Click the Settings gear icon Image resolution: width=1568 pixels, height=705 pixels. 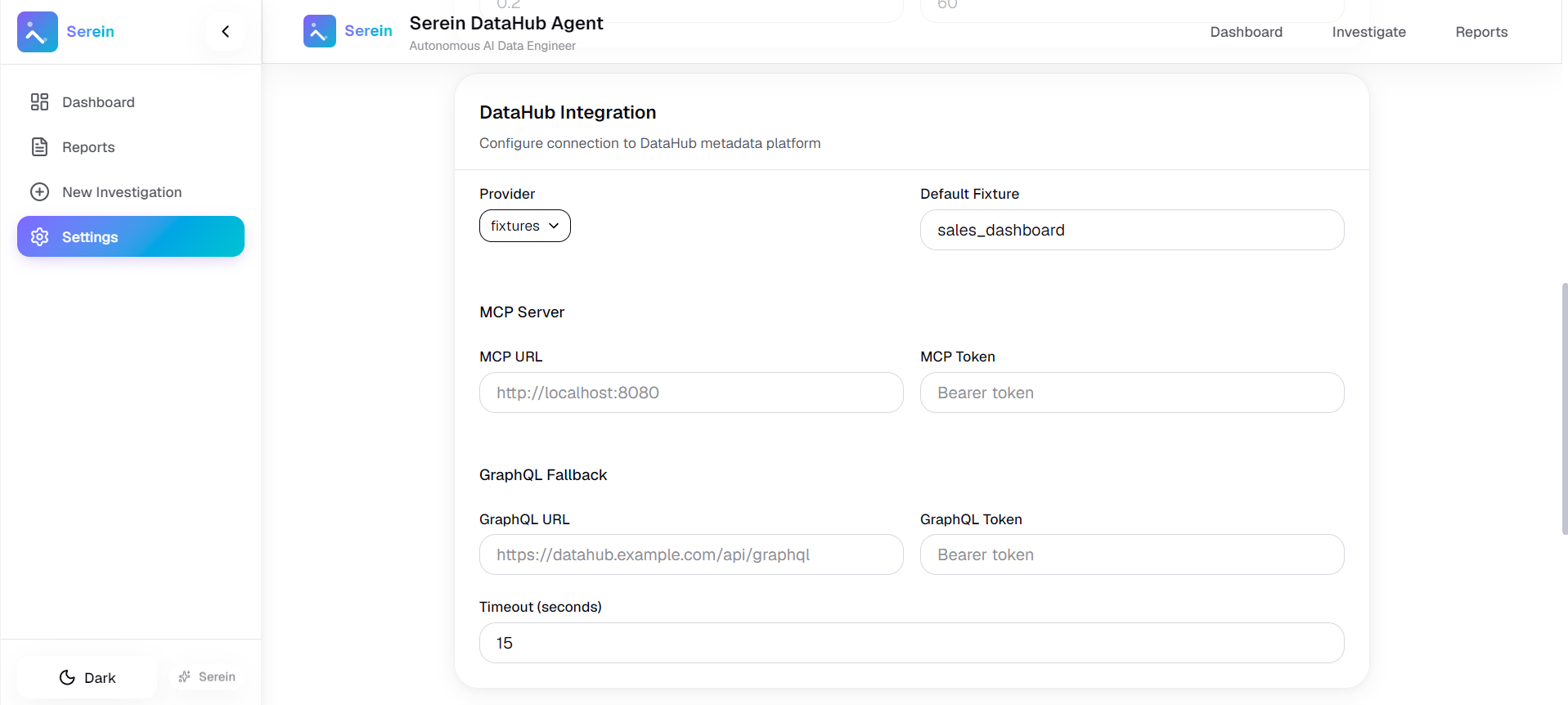pyautogui.click(x=39, y=237)
